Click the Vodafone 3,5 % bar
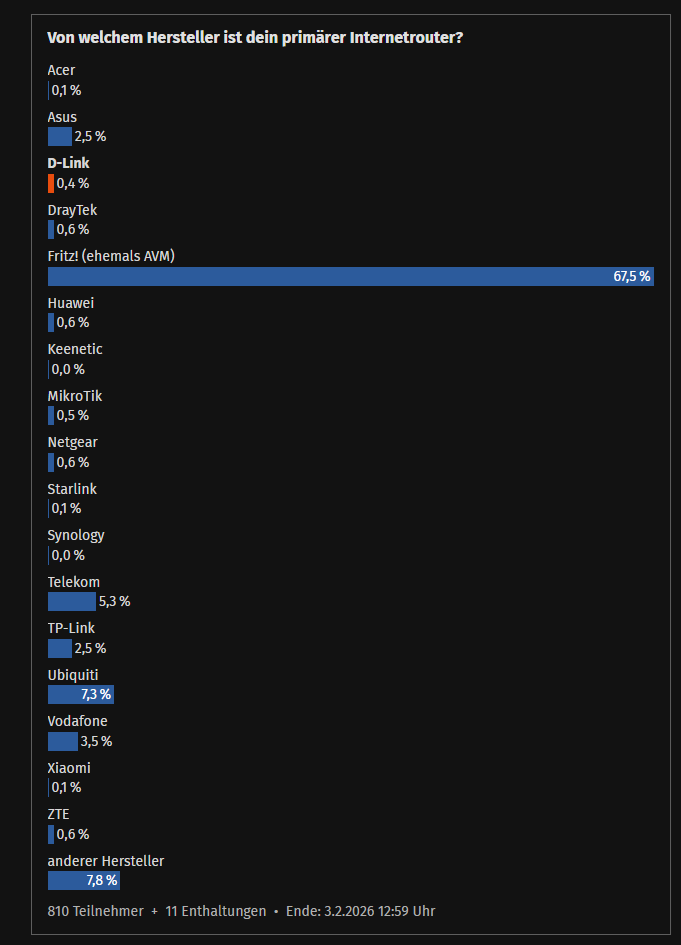Viewport: 681px width, 945px height. tap(63, 741)
